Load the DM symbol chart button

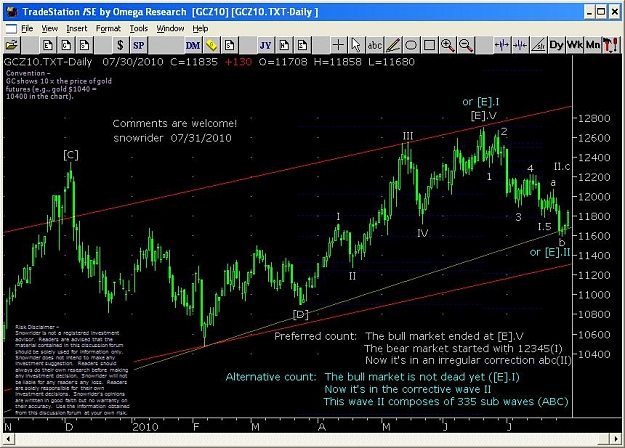(193, 45)
